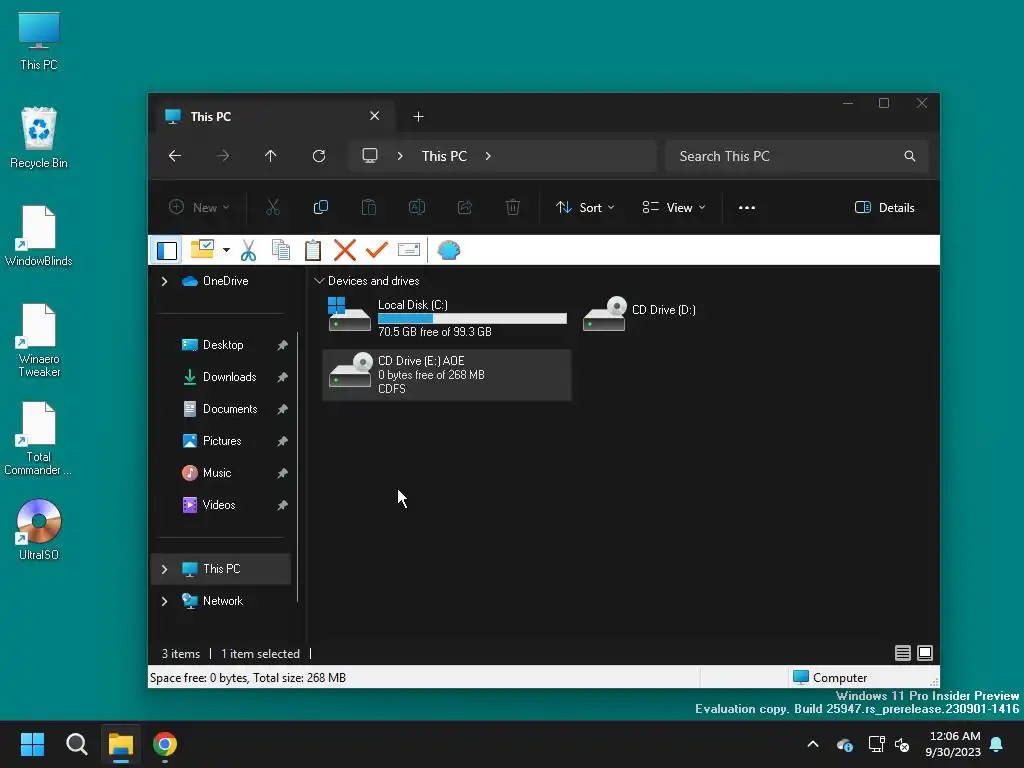Select Local Disk (C:) drive

coord(447,317)
